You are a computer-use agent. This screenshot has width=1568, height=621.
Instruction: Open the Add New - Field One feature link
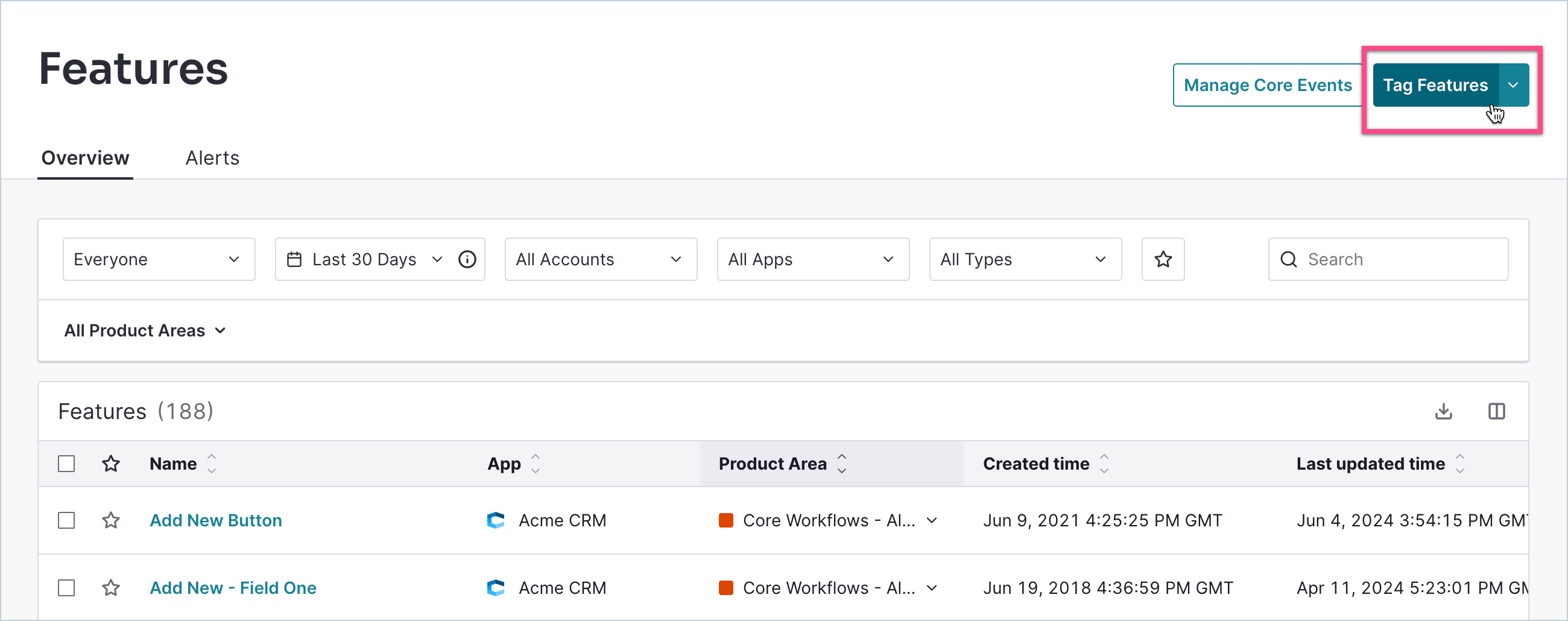[x=233, y=587]
